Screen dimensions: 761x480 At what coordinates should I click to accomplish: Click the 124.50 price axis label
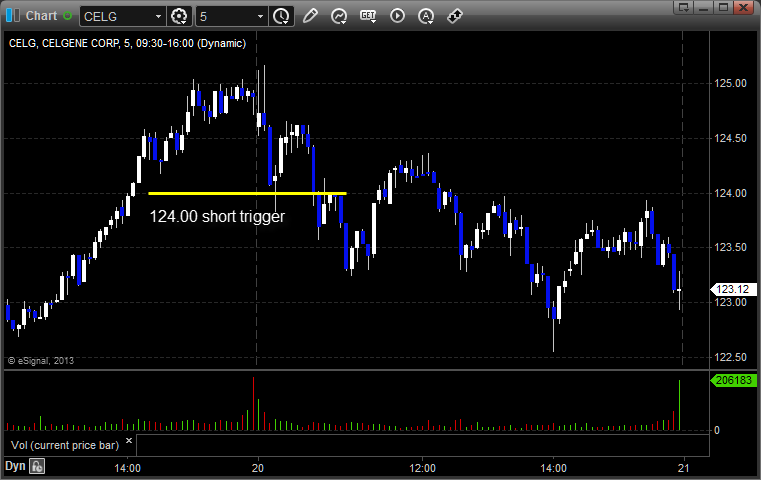(730, 138)
